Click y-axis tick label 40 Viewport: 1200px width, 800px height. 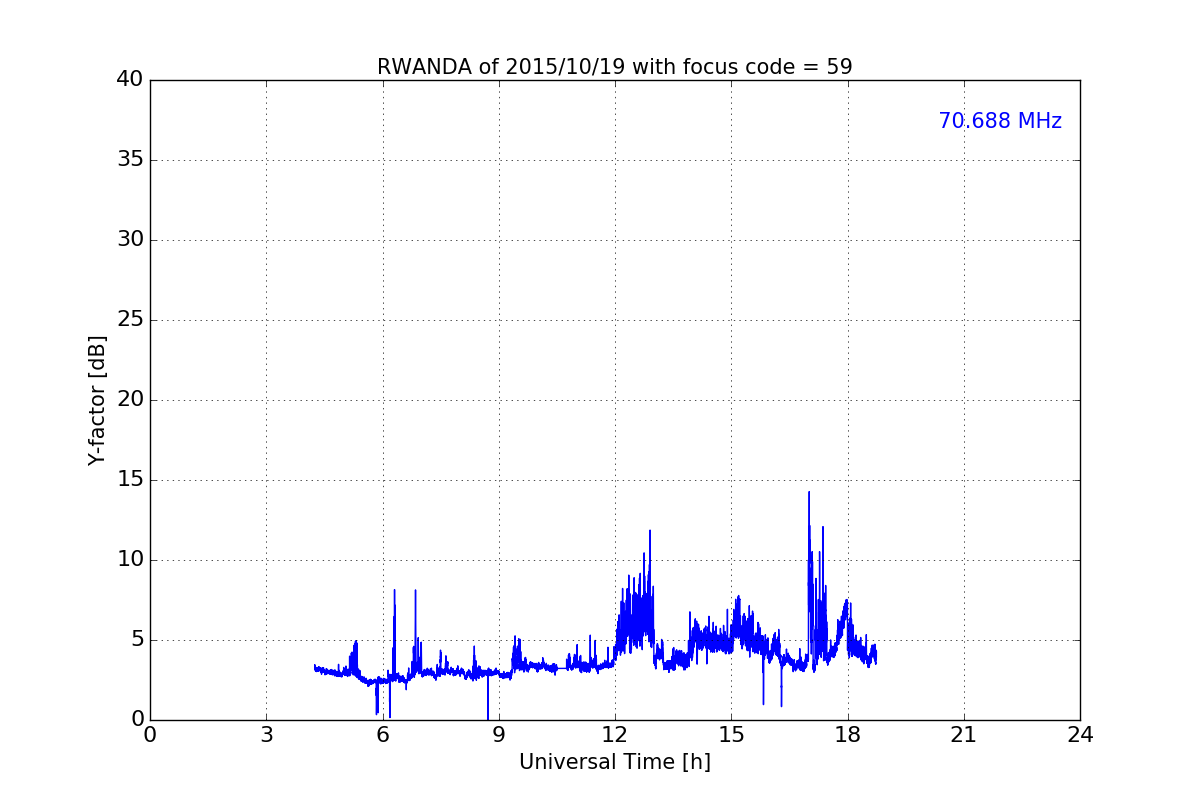click(130, 80)
